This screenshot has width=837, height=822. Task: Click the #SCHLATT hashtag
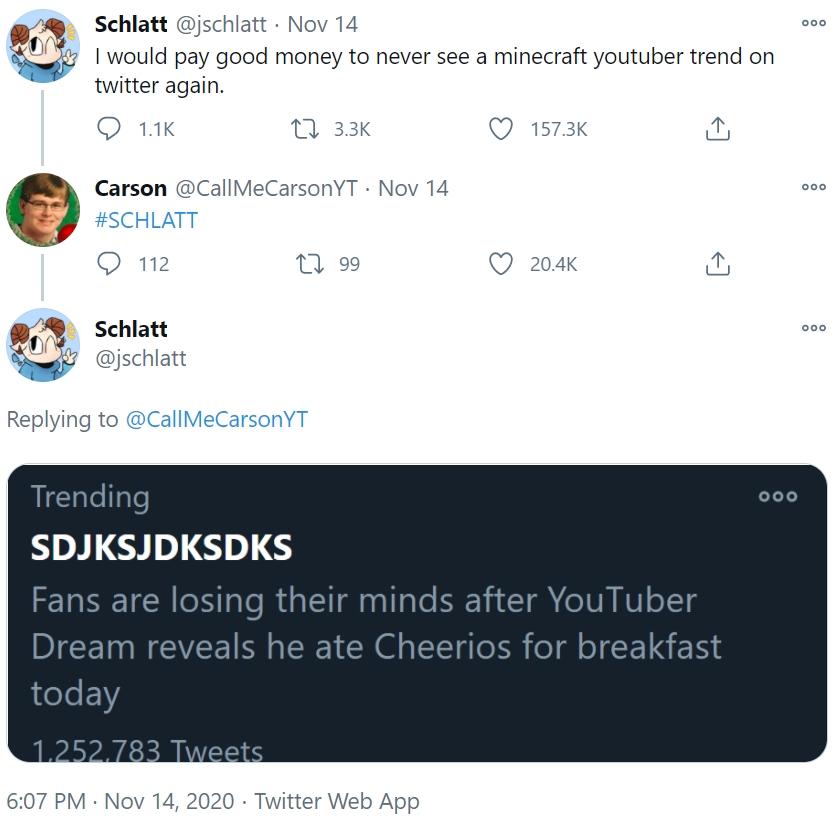click(145, 220)
